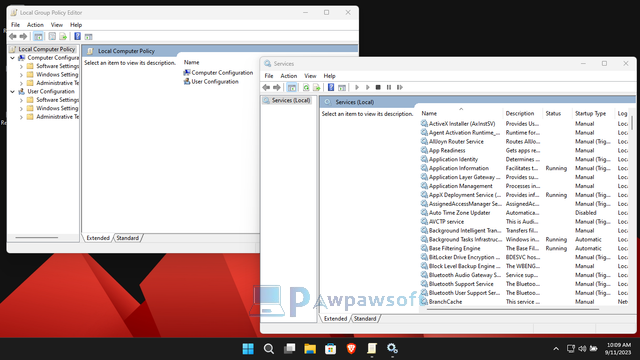Open File menu in Group Policy Editor

[x=16, y=25]
